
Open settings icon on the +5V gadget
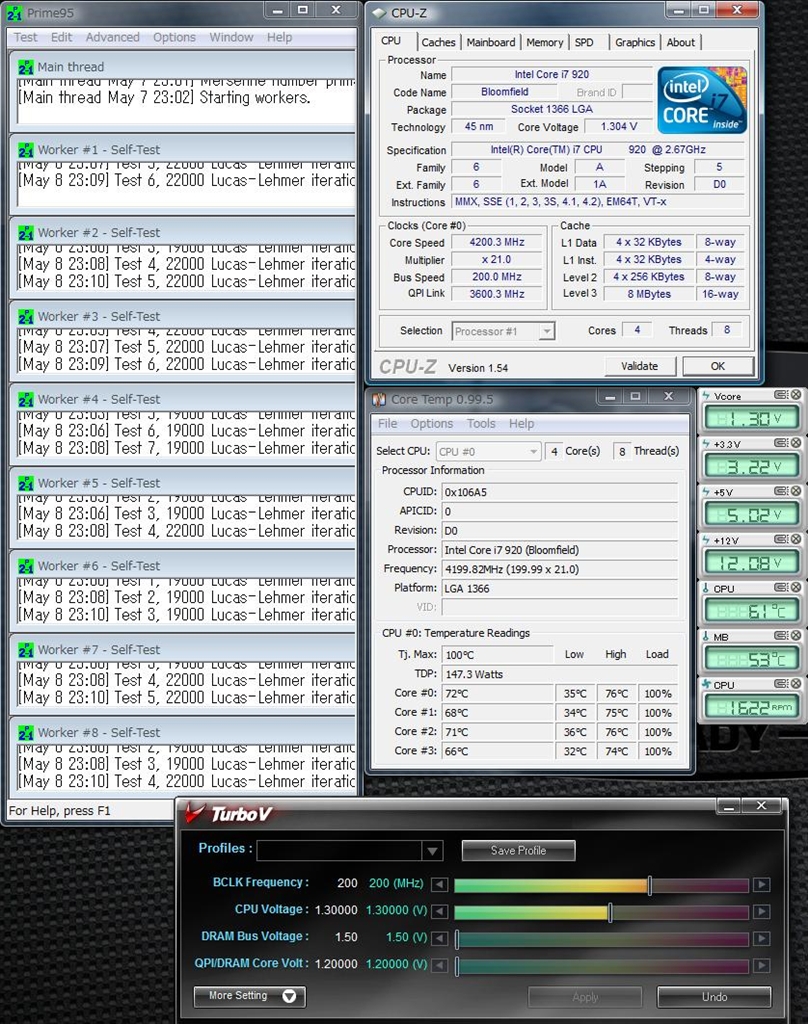(x=781, y=491)
